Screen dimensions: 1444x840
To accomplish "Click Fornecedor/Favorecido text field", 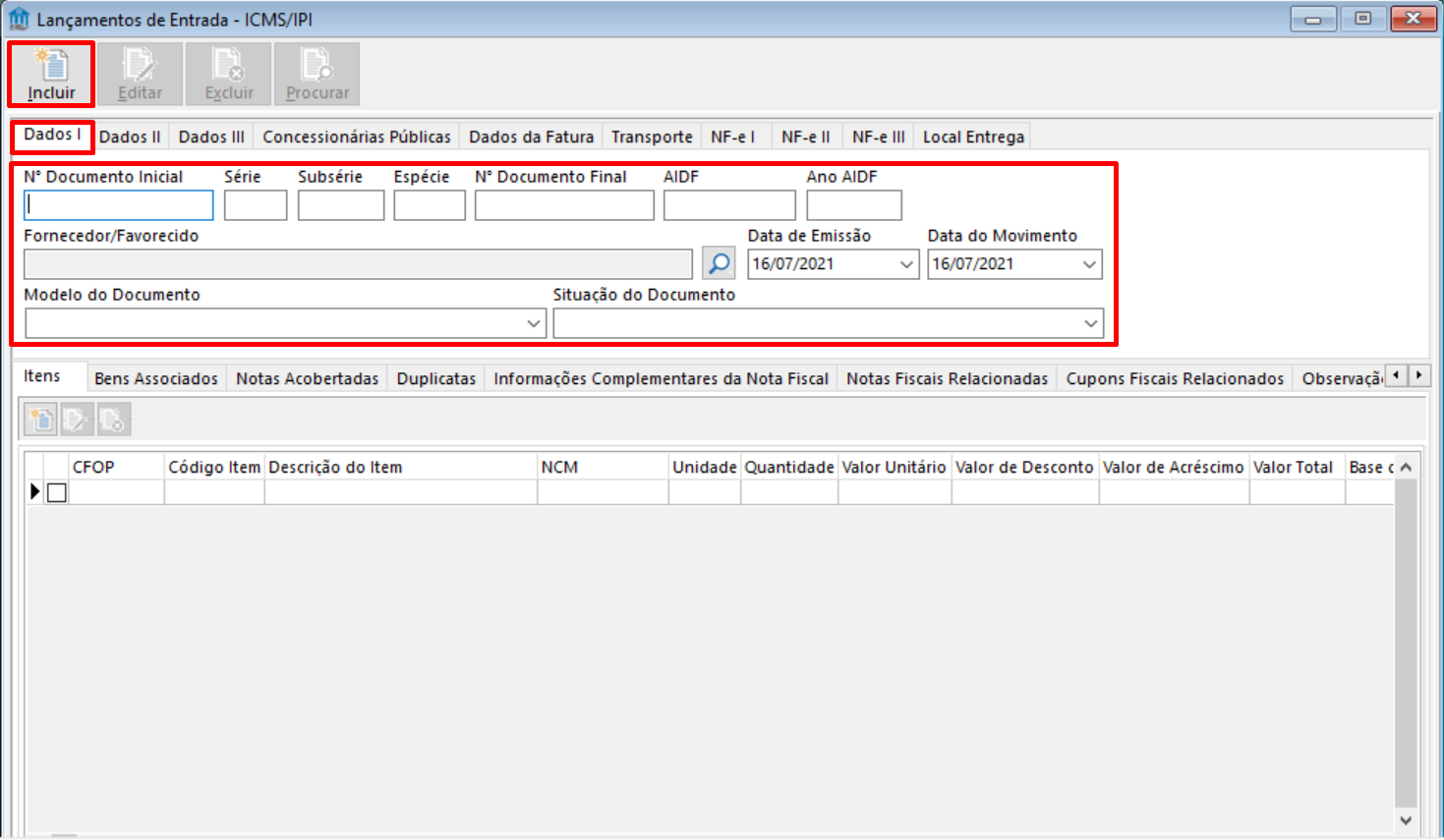I will click(359, 264).
